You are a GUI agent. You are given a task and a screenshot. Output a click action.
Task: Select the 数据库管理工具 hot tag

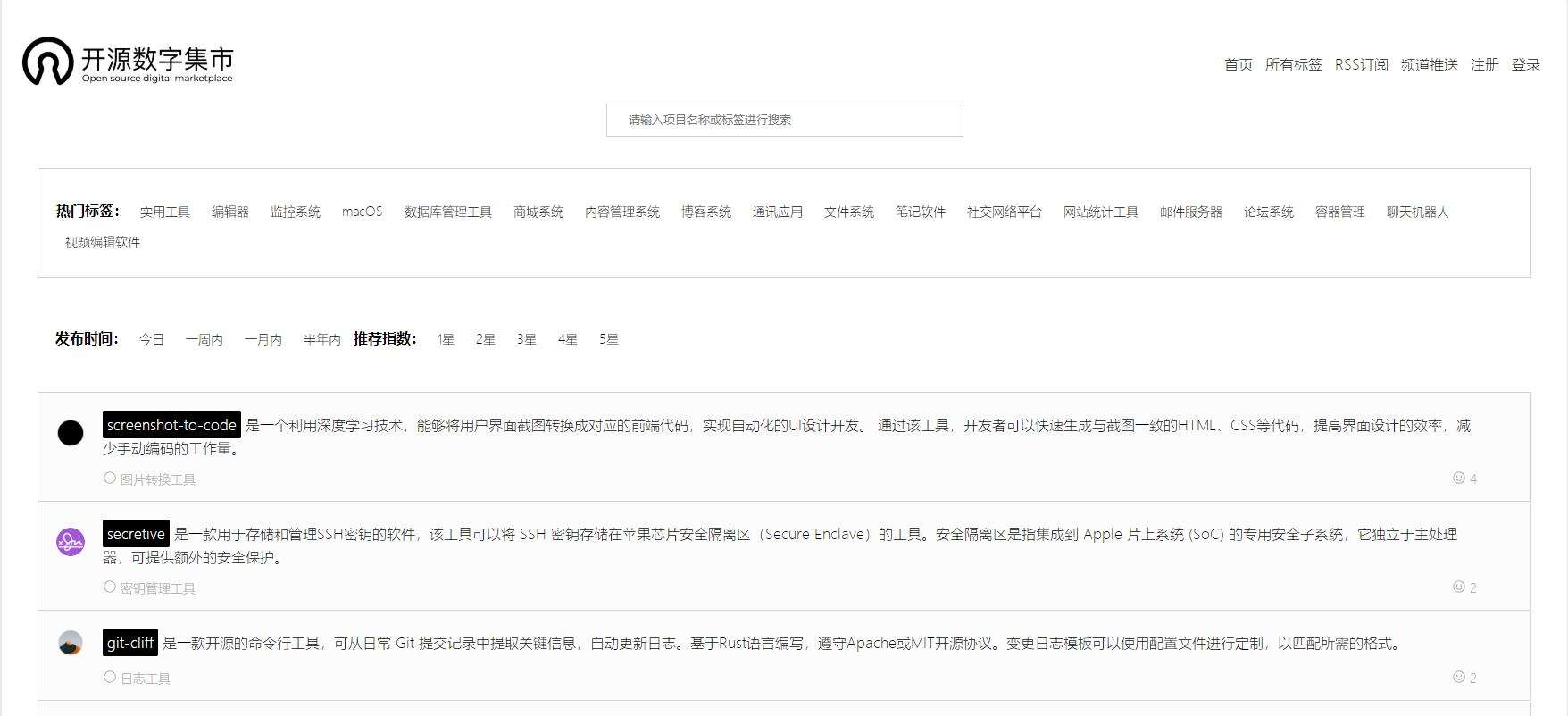448,212
